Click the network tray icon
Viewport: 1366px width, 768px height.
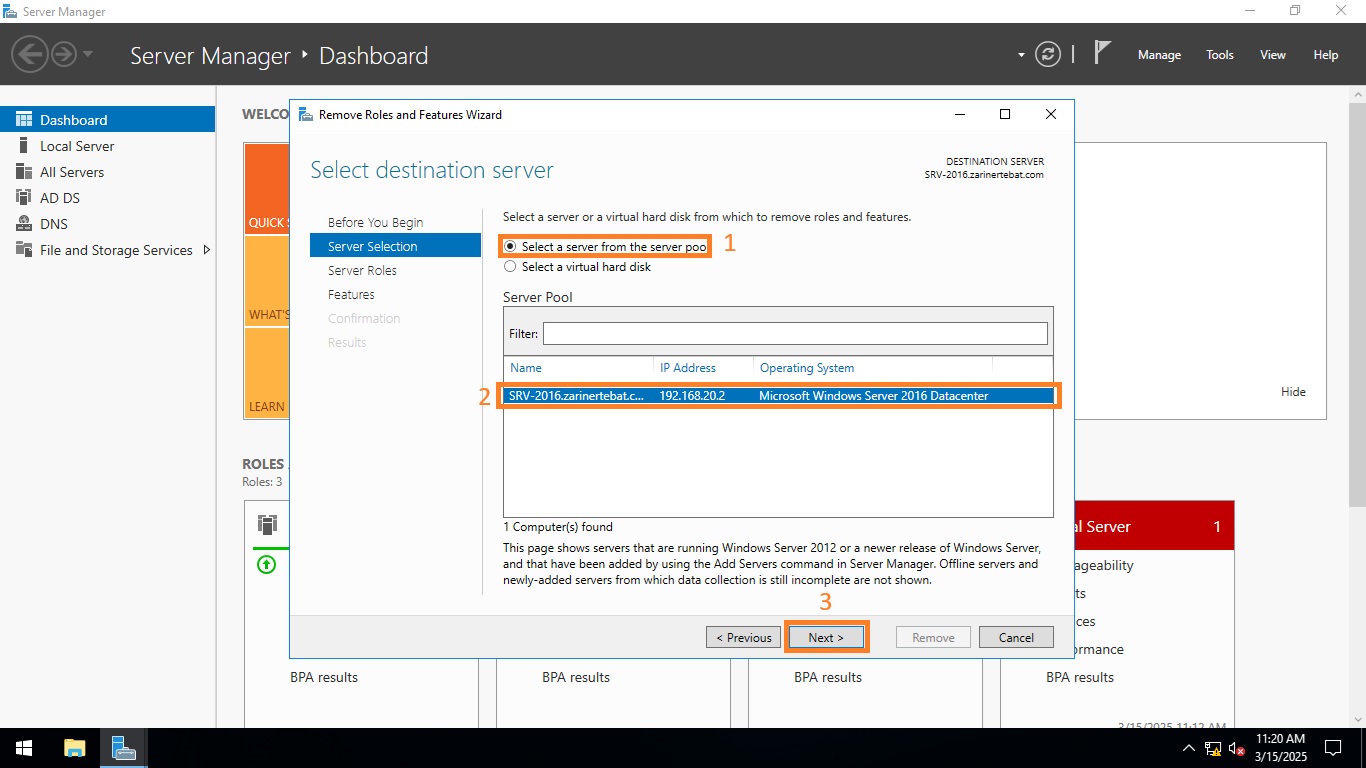coord(1213,748)
